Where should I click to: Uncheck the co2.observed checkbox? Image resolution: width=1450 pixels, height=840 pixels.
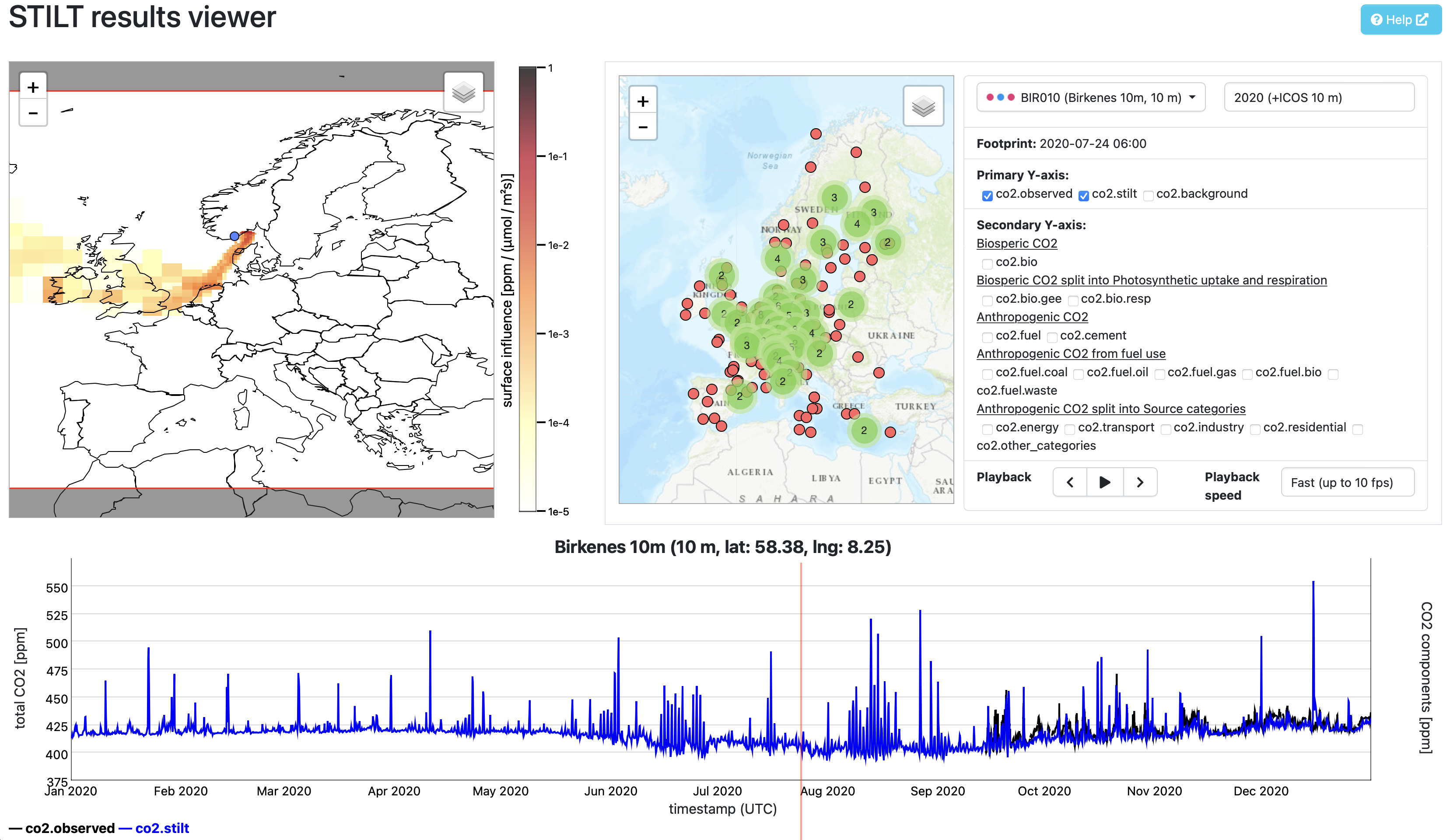pos(988,196)
